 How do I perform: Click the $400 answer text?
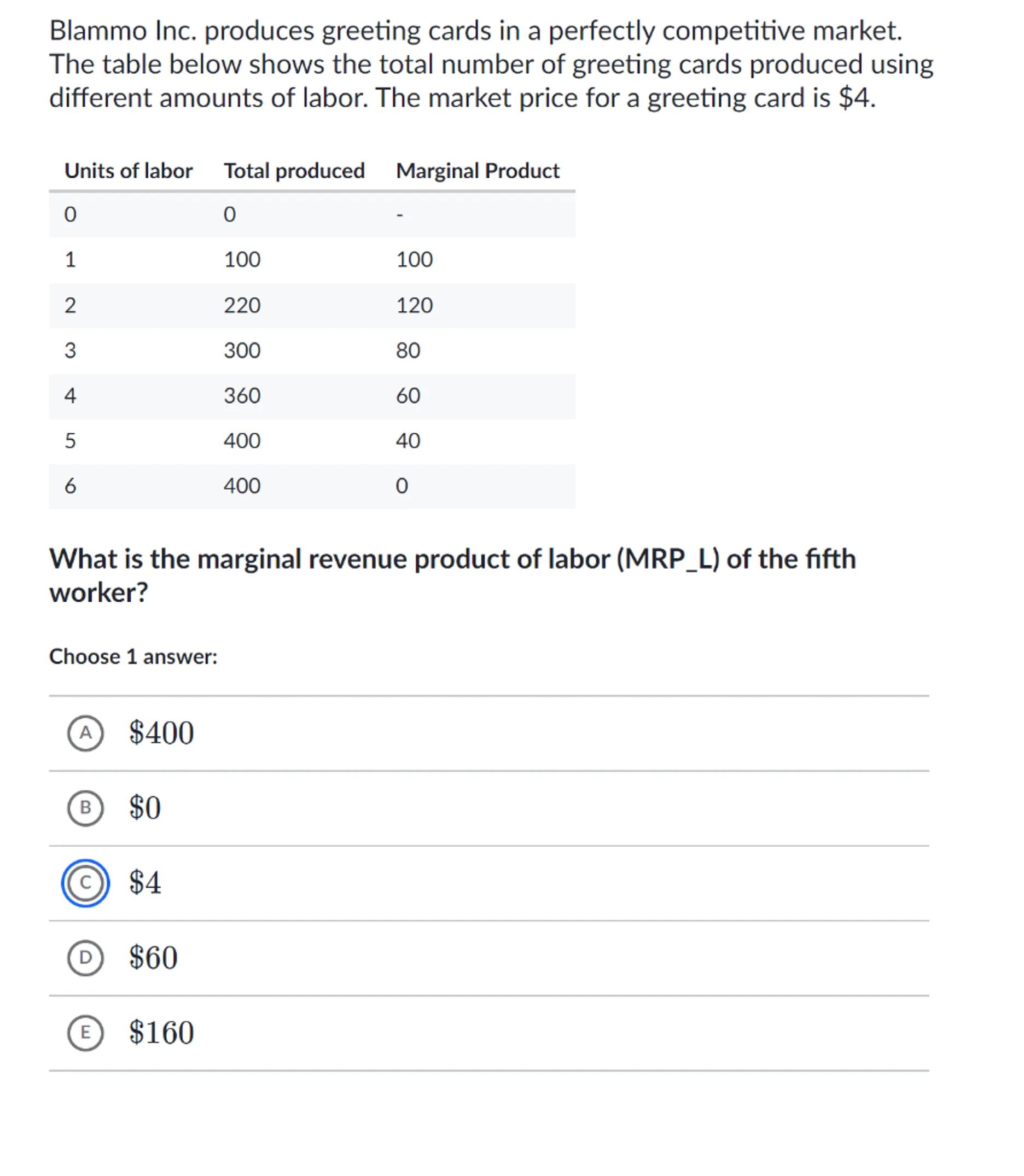tap(161, 732)
